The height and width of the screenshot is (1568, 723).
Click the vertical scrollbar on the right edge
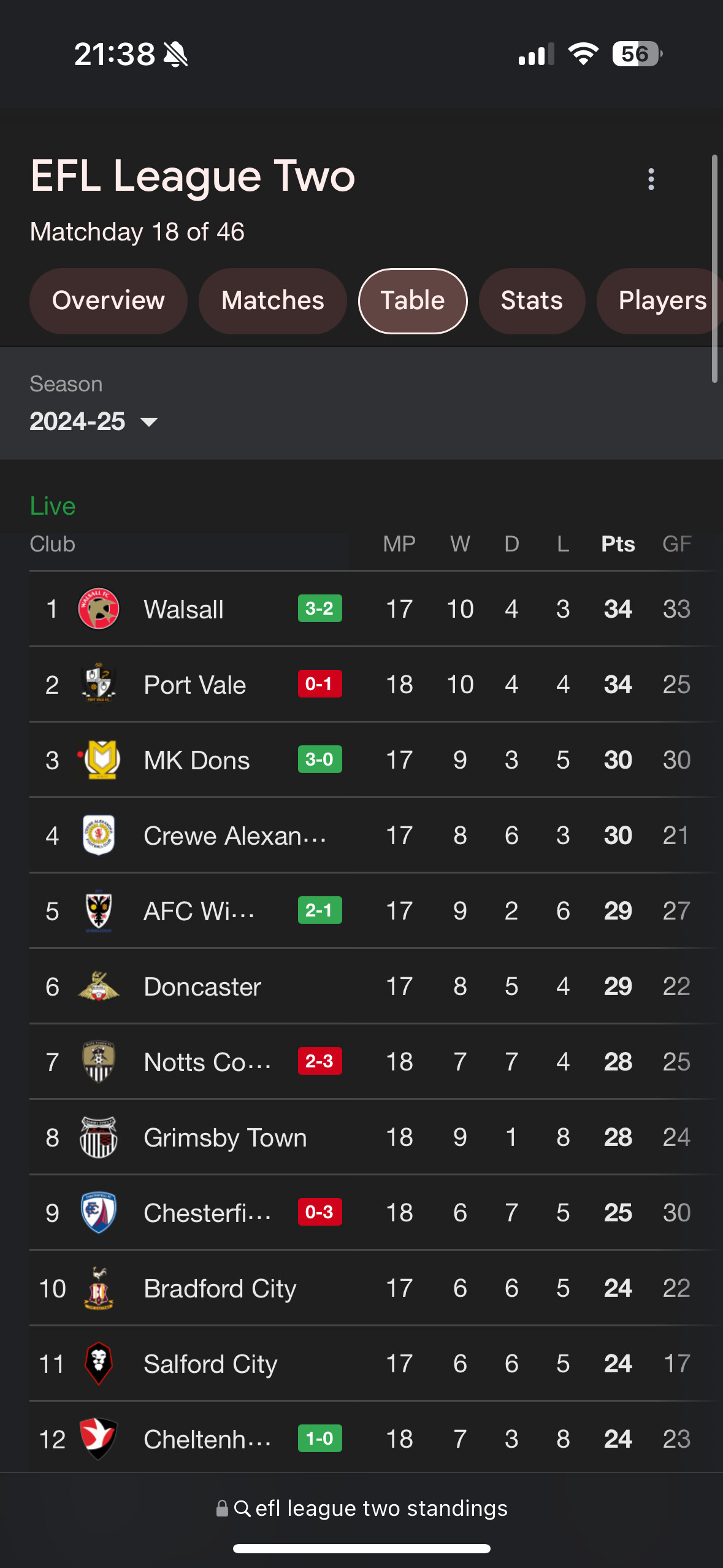[x=714, y=269]
